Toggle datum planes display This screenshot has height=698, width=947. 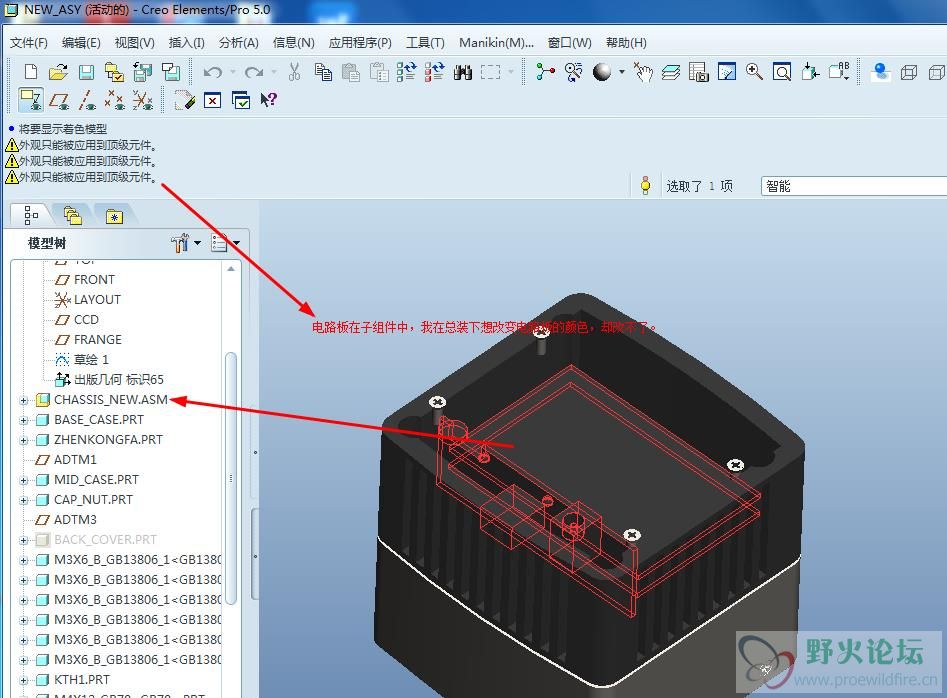click(59, 101)
